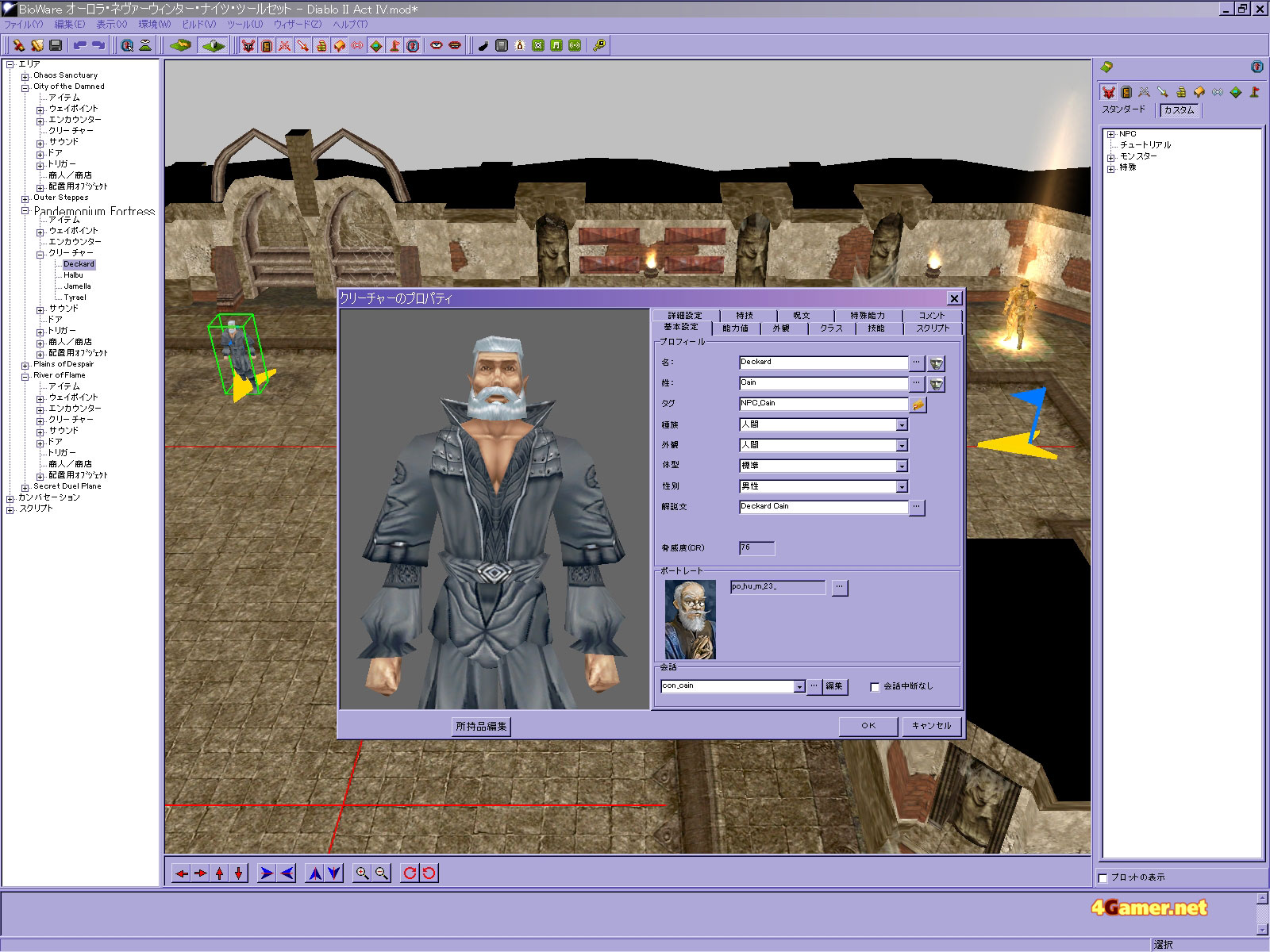Image resolution: width=1270 pixels, height=952 pixels.
Task: Click the Redo arrow in the toolbar
Action: click(98, 45)
